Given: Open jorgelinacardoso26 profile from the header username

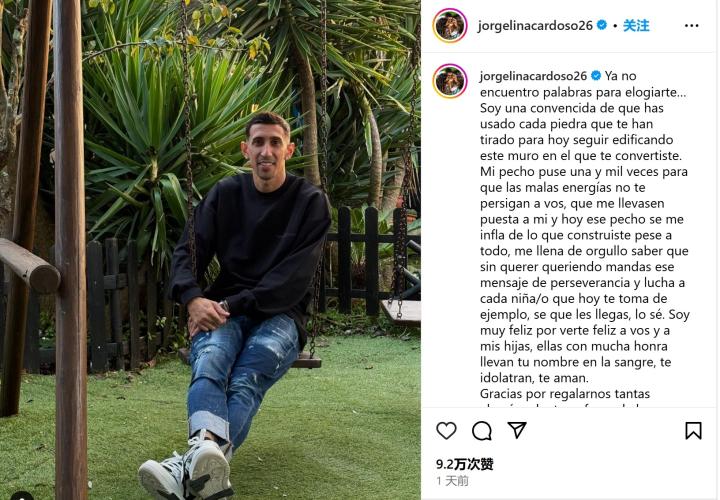Looking at the screenshot, I should tap(535, 26).
